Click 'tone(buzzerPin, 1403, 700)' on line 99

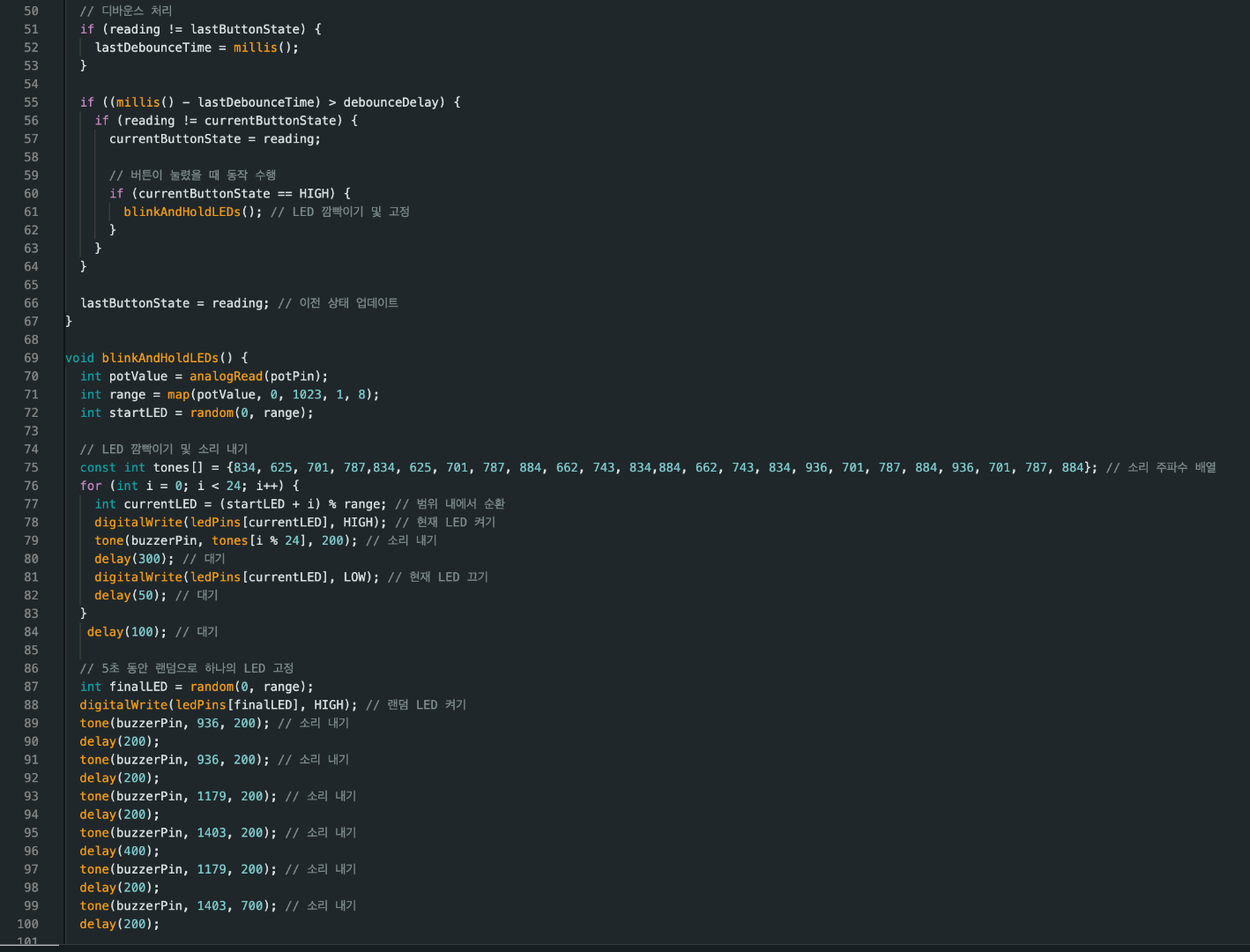[175, 906]
